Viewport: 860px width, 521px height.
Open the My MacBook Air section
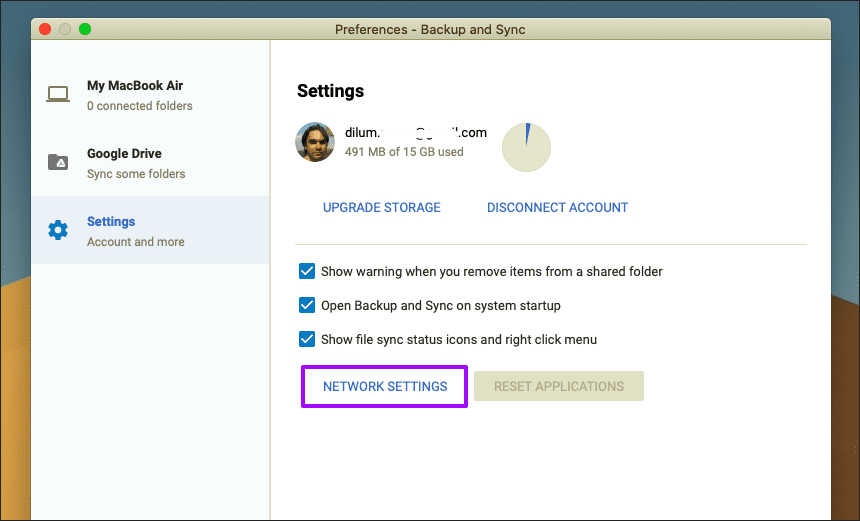[x=150, y=94]
